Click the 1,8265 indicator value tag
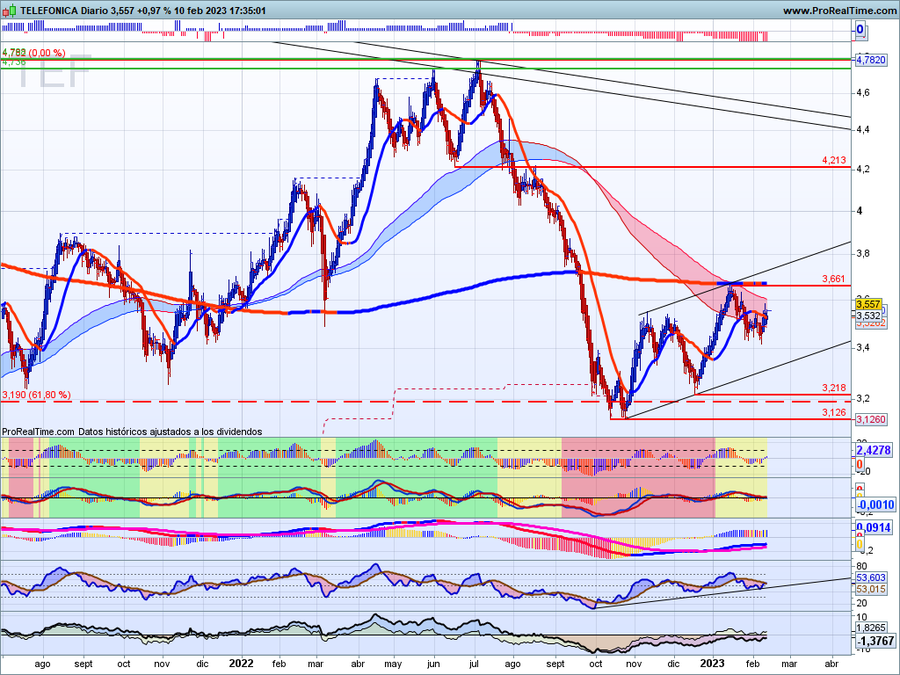Viewport: 900px width, 675px height. [x=871, y=628]
